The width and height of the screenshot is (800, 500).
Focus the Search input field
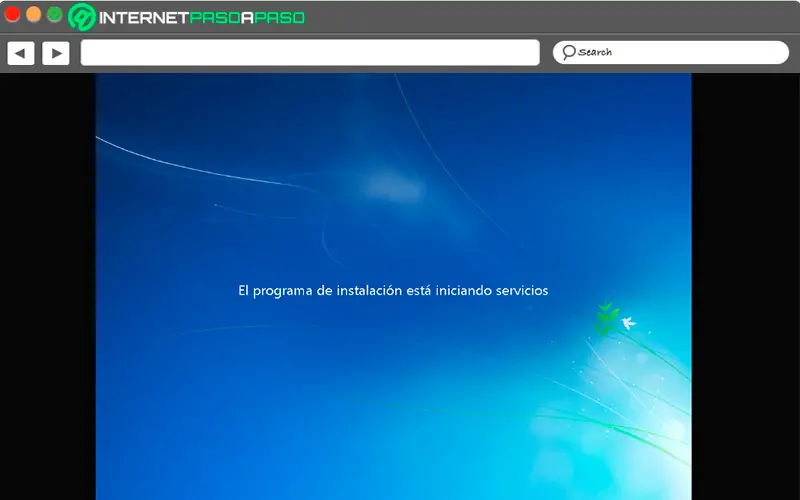[670, 53]
